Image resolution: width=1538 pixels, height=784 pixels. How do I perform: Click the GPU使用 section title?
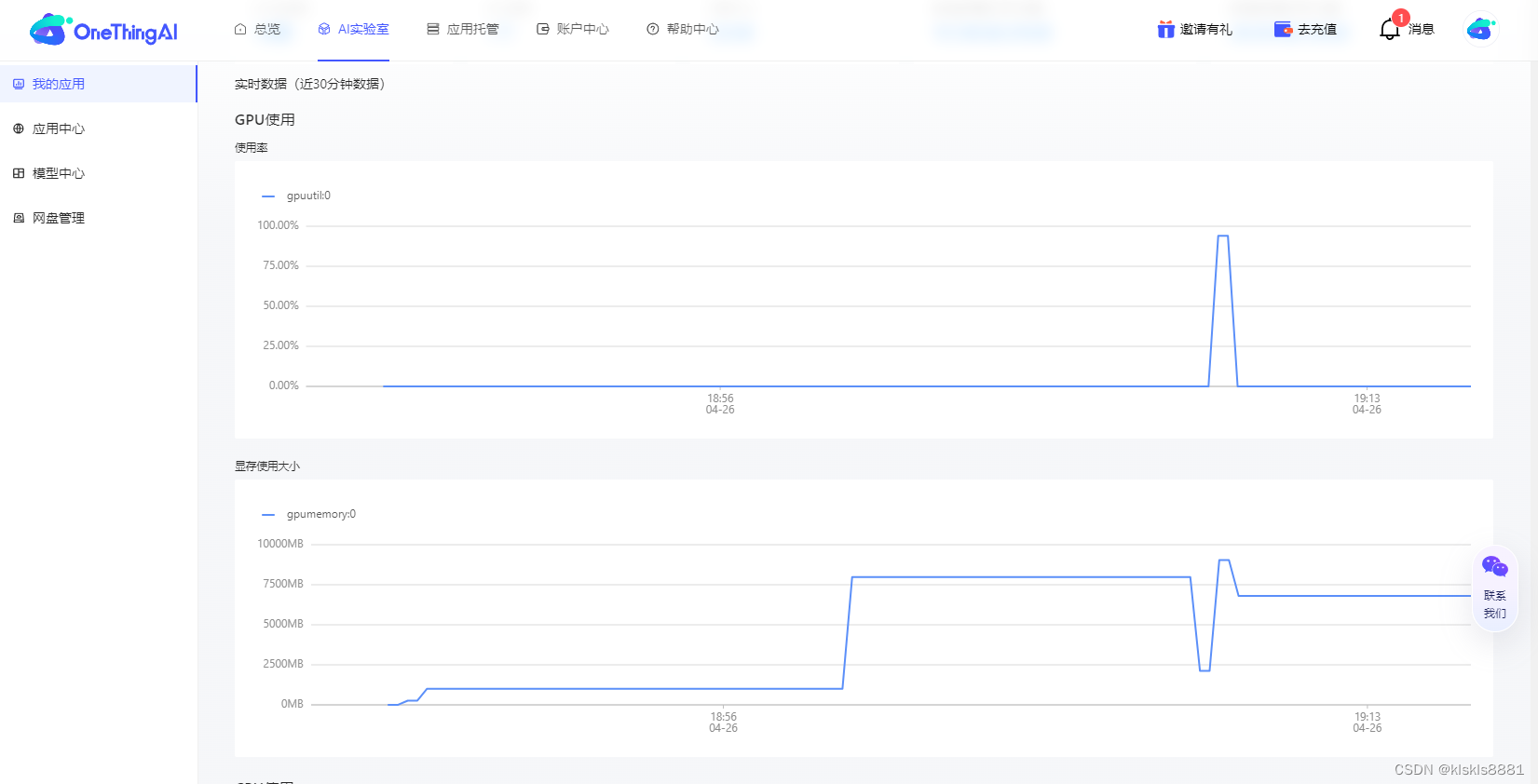(x=265, y=119)
